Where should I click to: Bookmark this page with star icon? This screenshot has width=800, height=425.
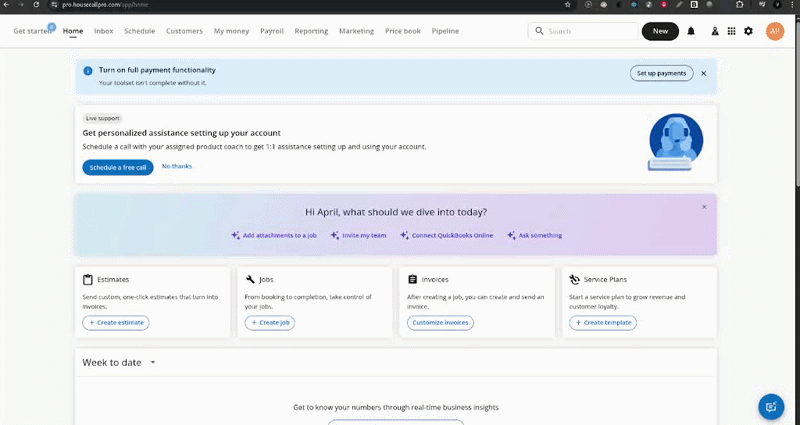567,5
